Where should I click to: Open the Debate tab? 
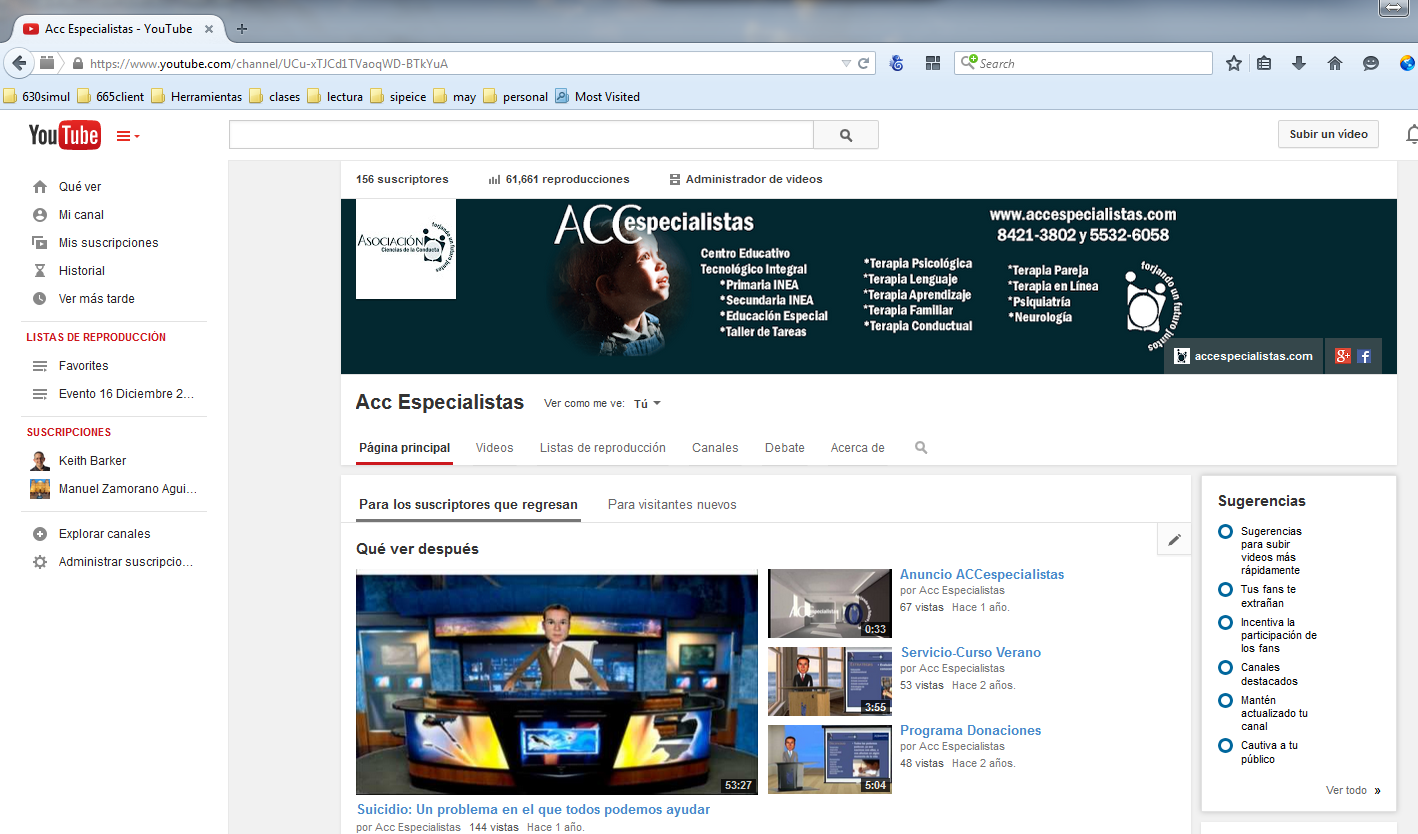pyautogui.click(x=785, y=448)
